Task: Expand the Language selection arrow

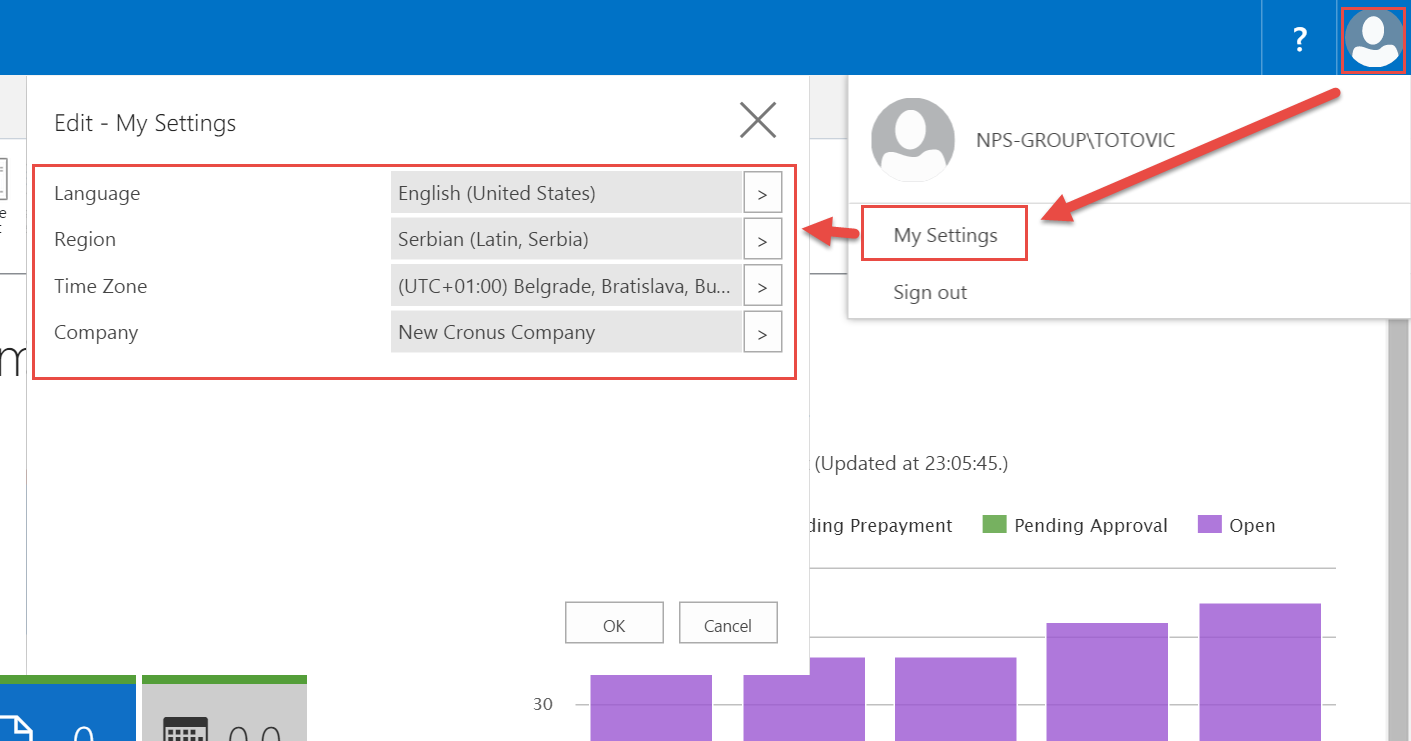Action: coord(762,193)
